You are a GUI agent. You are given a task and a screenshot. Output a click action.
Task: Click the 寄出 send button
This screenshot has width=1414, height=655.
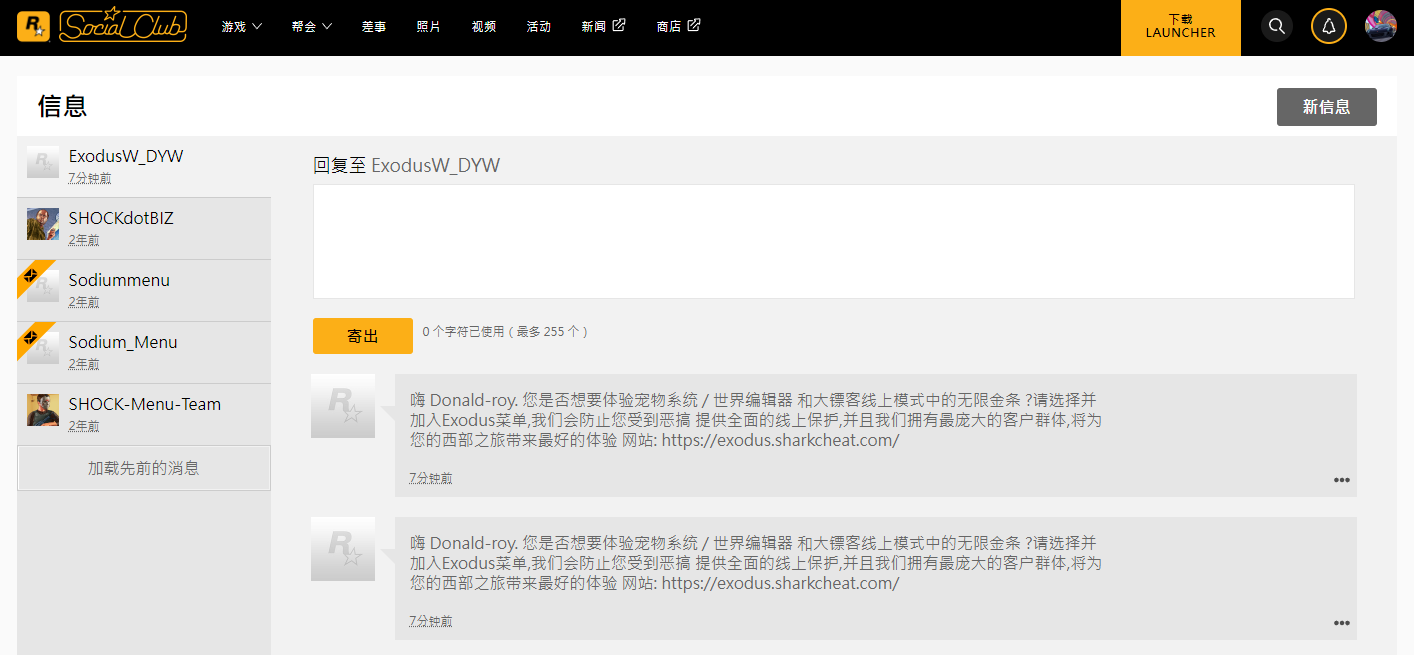click(x=363, y=336)
